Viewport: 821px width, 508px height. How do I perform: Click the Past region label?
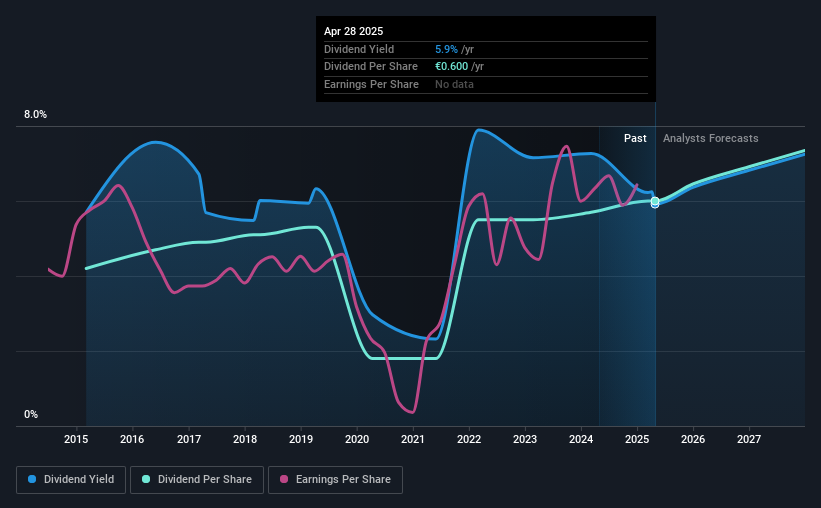tap(635, 138)
